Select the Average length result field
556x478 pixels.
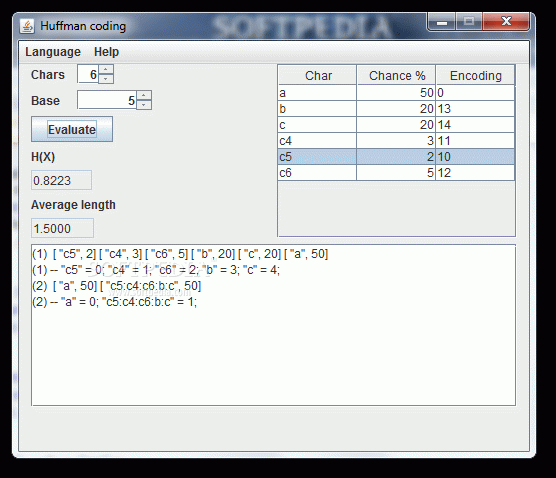(62, 228)
